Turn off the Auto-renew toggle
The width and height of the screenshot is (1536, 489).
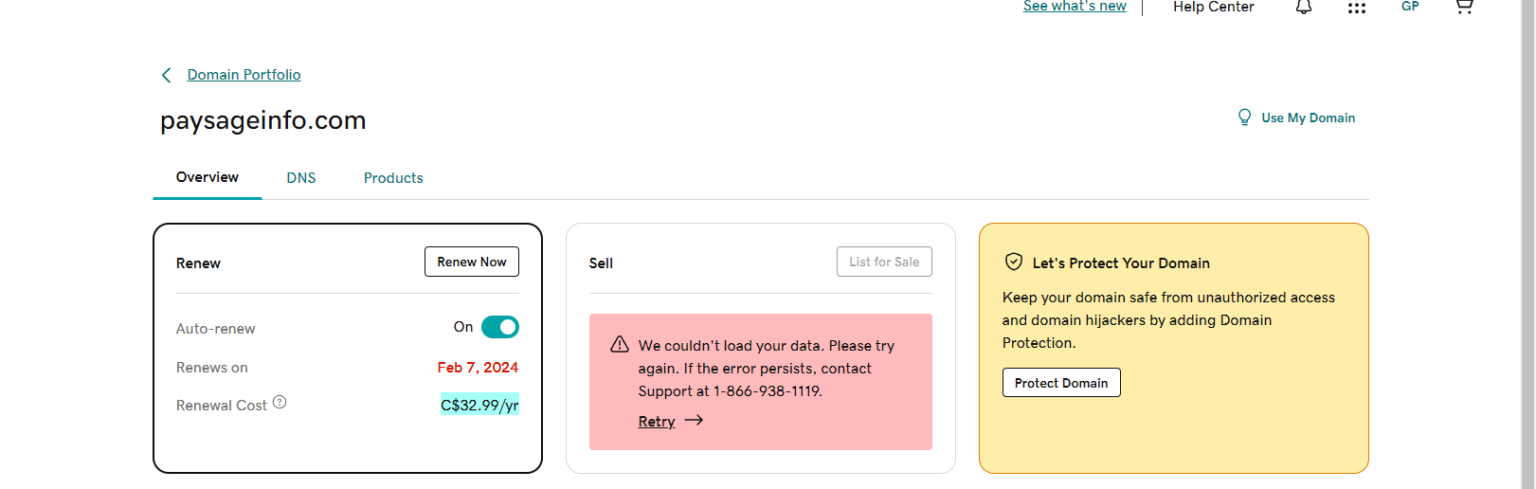coord(500,327)
